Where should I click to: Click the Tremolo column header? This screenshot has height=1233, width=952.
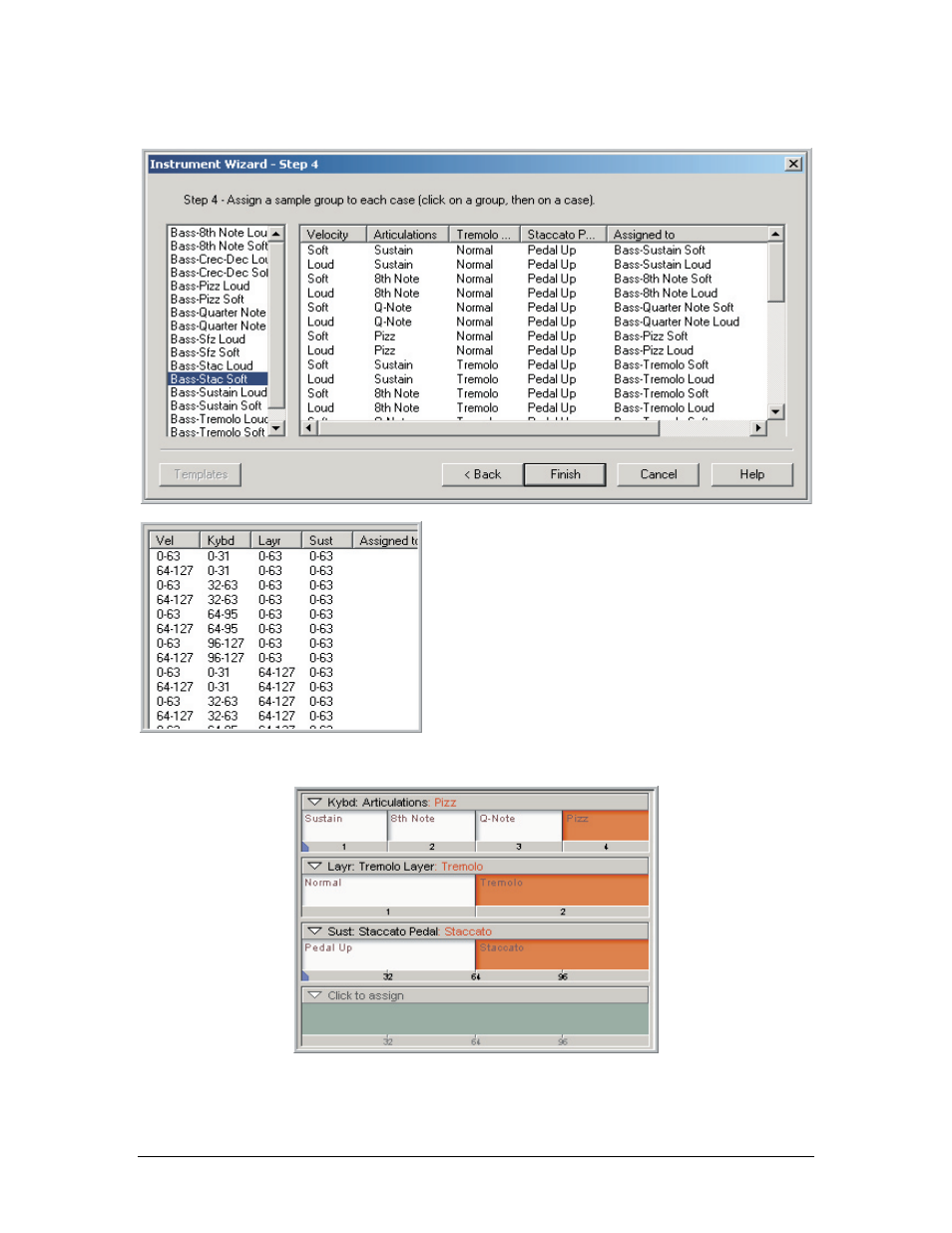(x=484, y=235)
